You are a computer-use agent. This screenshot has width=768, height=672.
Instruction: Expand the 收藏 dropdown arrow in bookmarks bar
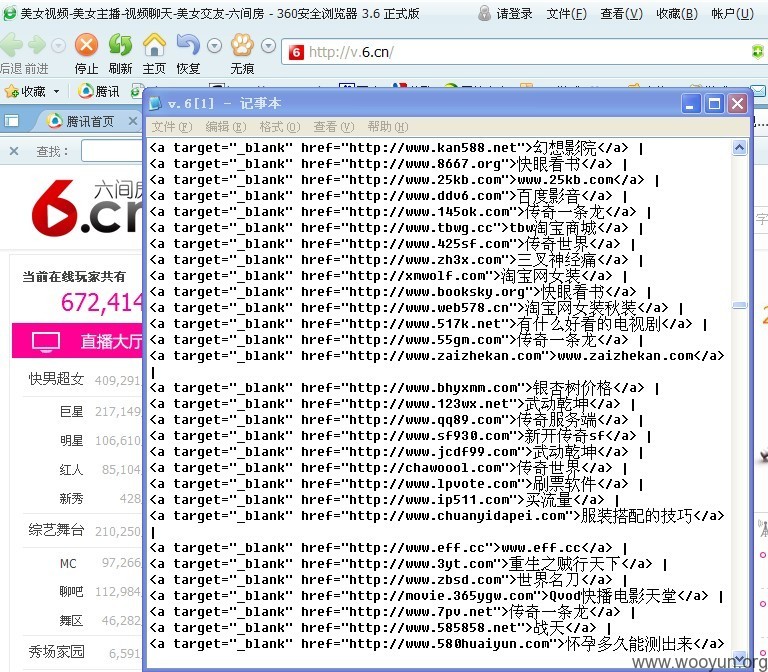point(56,91)
